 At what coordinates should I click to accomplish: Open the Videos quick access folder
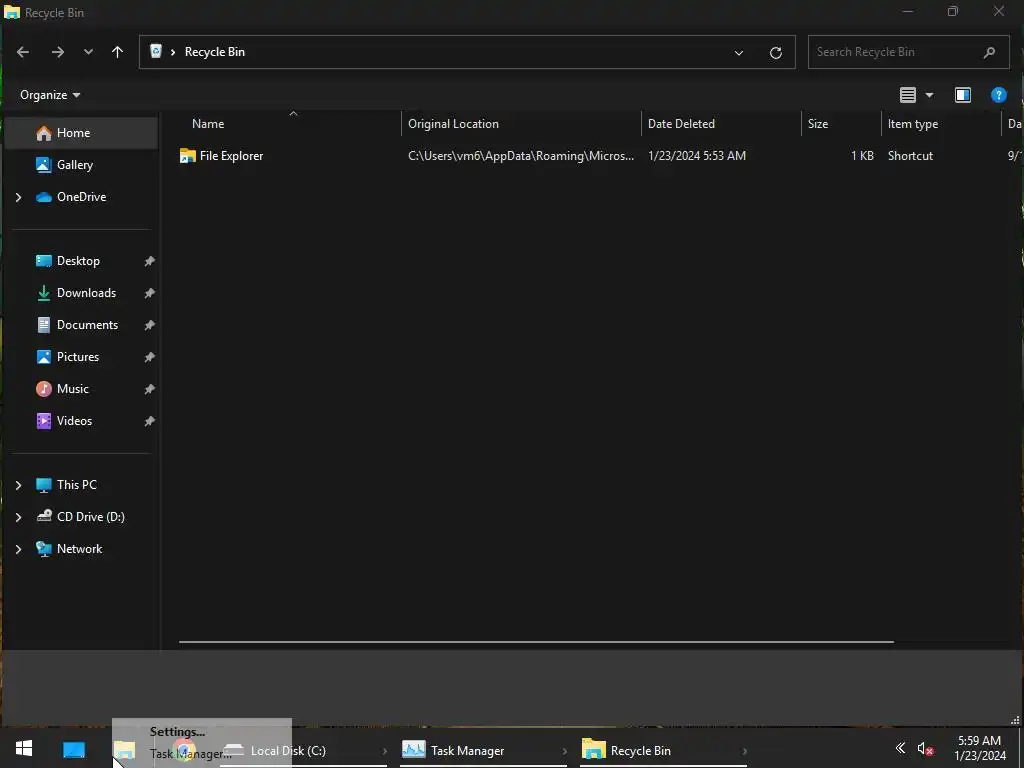coord(74,421)
